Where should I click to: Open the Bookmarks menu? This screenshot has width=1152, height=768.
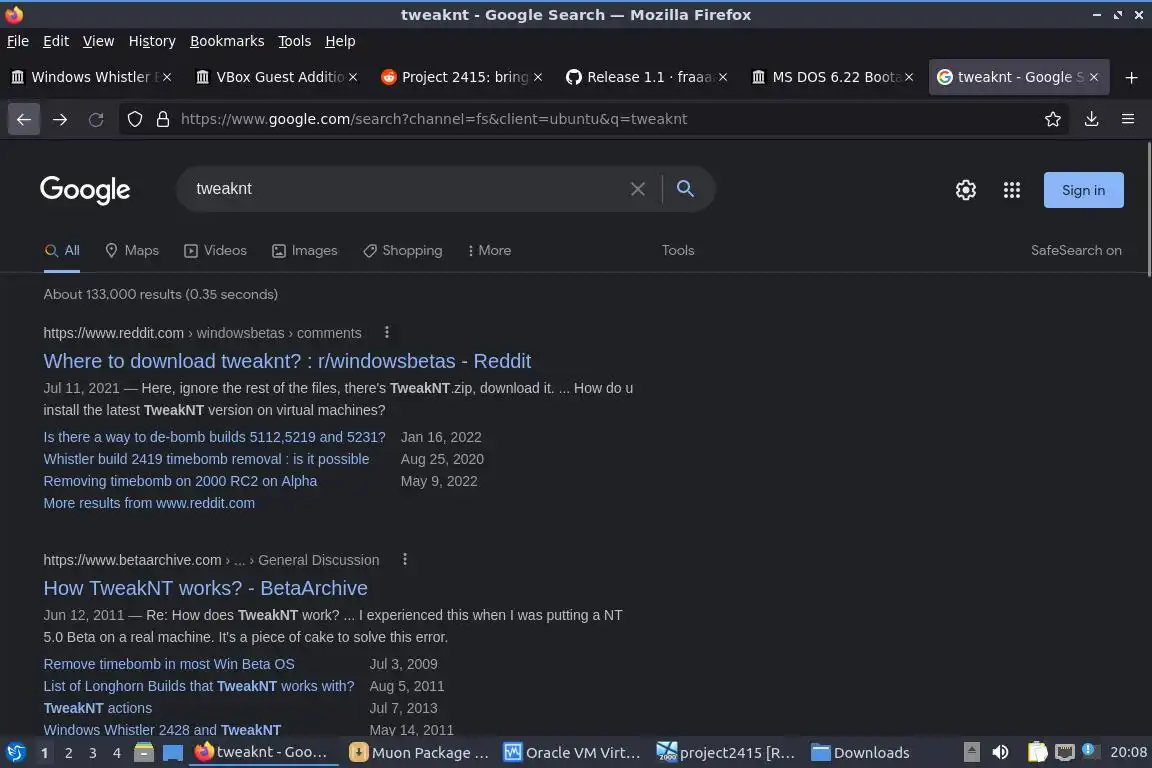pos(227,41)
